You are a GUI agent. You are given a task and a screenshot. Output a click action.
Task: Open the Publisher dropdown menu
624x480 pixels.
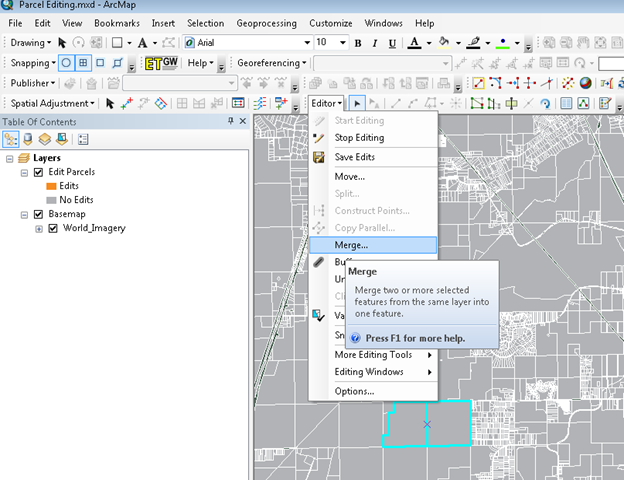(x=33, y=83)
